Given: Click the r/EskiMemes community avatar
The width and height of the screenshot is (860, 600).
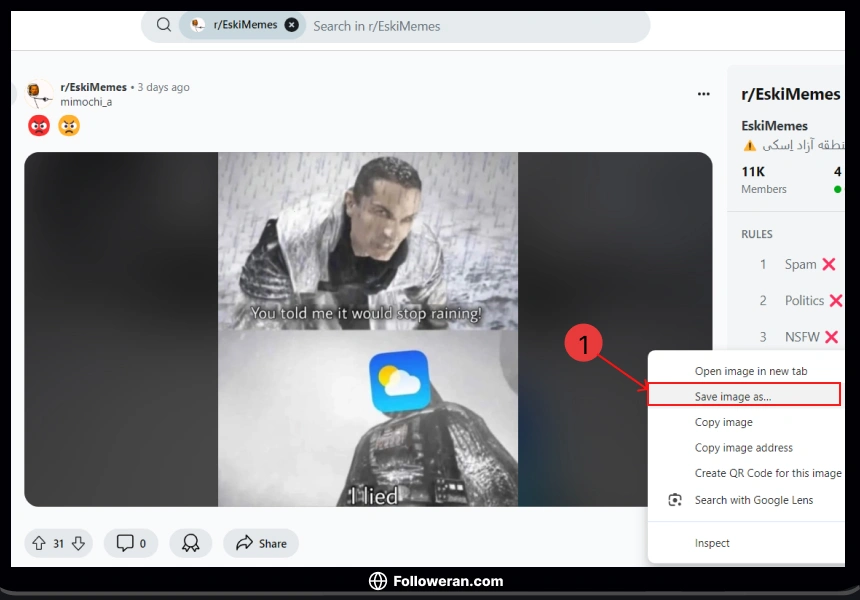Looking at the screenshot, I should [x=38, y=92].
